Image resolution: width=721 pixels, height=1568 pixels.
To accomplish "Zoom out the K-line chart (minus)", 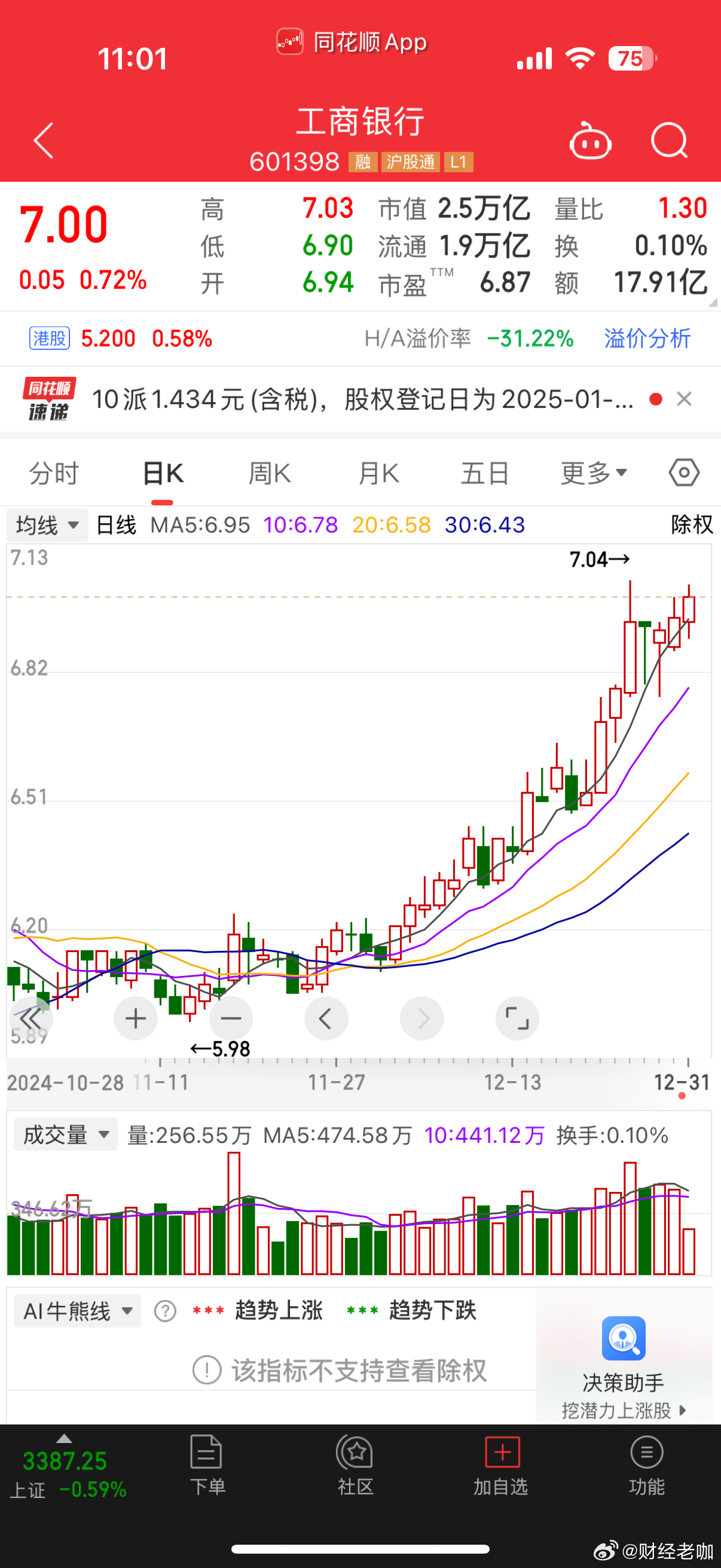I will [231, 1018].
